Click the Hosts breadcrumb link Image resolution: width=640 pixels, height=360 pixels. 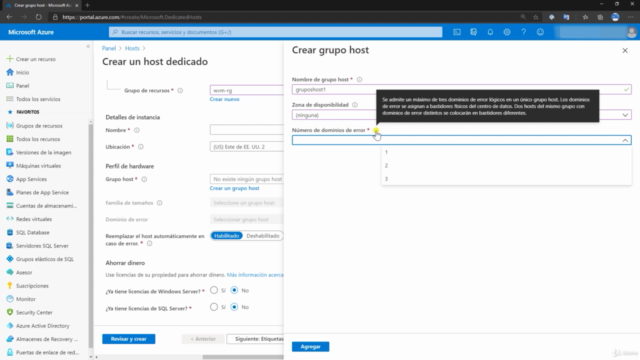point(132,48)
